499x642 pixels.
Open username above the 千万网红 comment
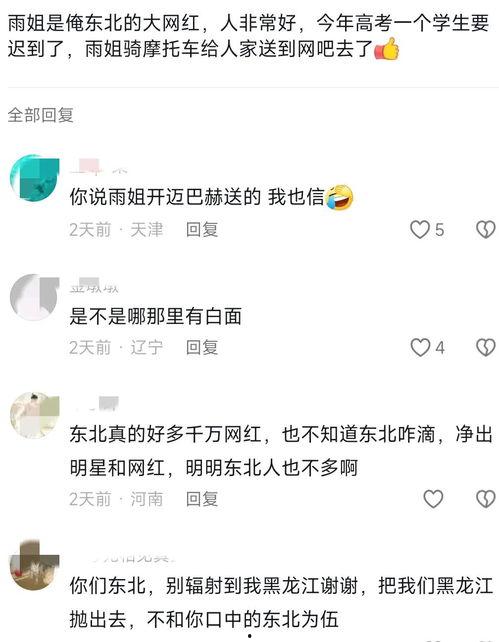95,403
